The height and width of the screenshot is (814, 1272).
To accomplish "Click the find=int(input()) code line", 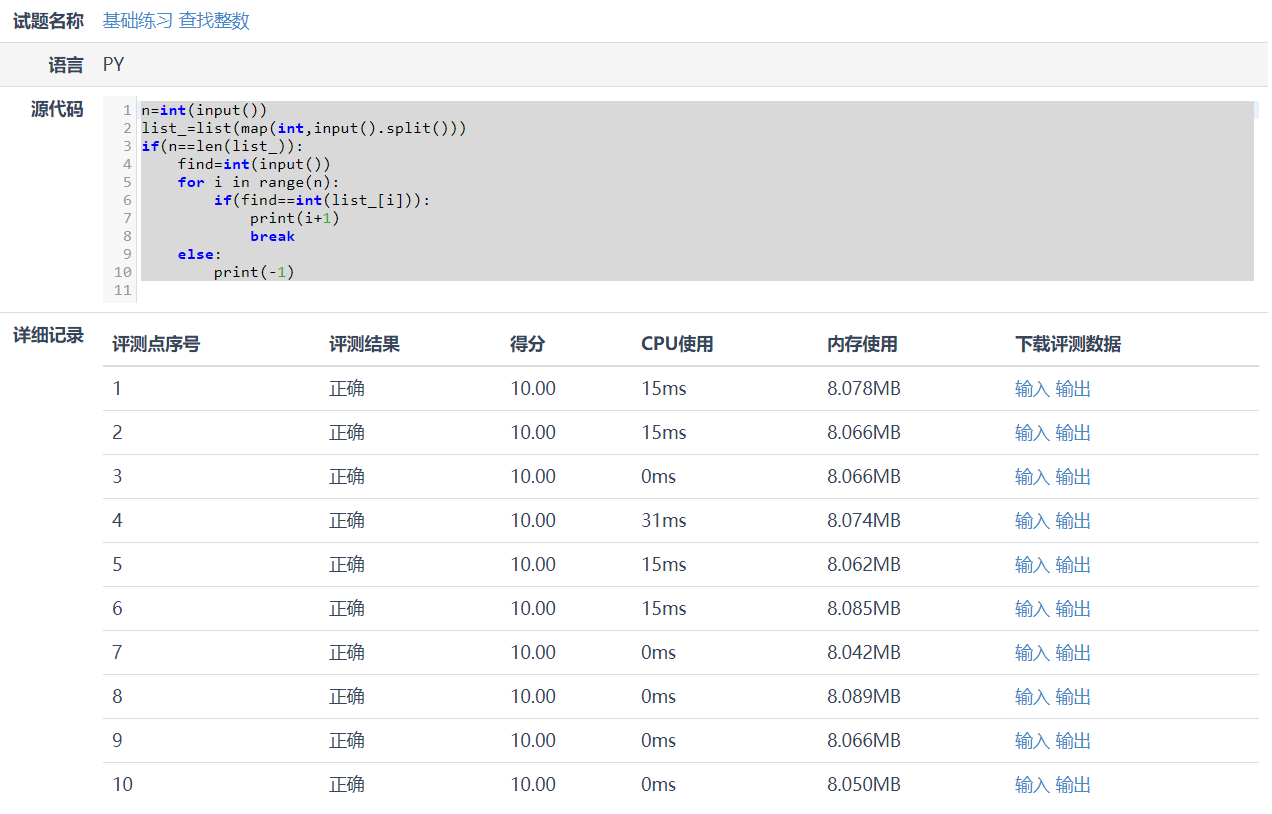I will [254, 164].
